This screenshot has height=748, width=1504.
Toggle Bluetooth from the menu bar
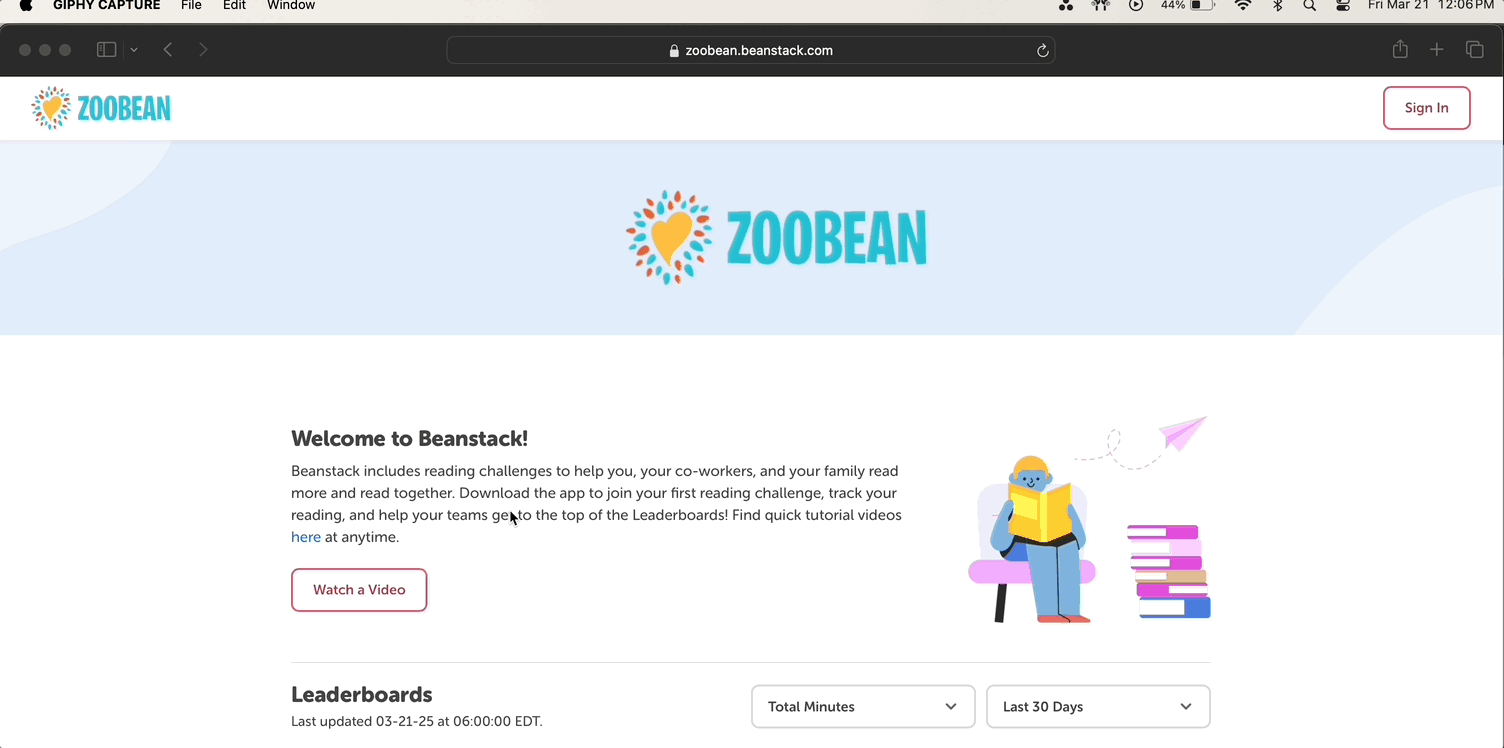1276,6
